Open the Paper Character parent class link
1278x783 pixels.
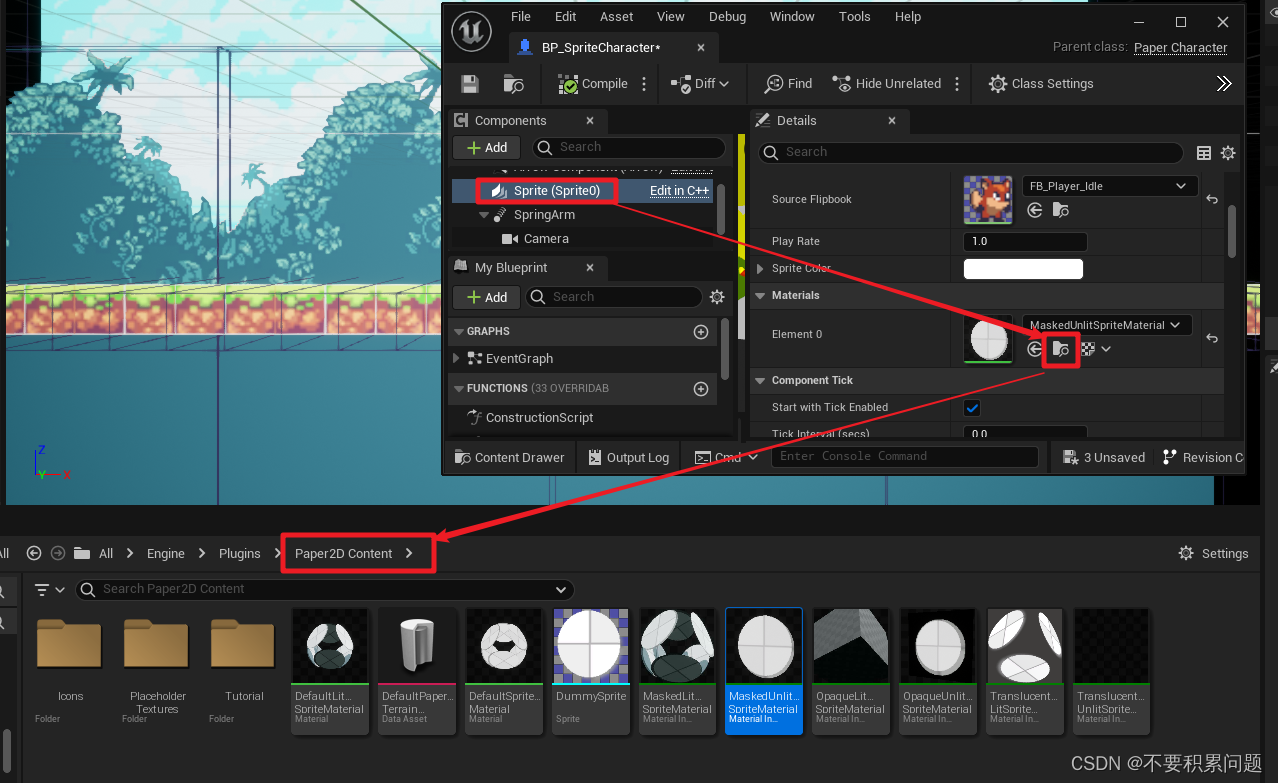1181,47
